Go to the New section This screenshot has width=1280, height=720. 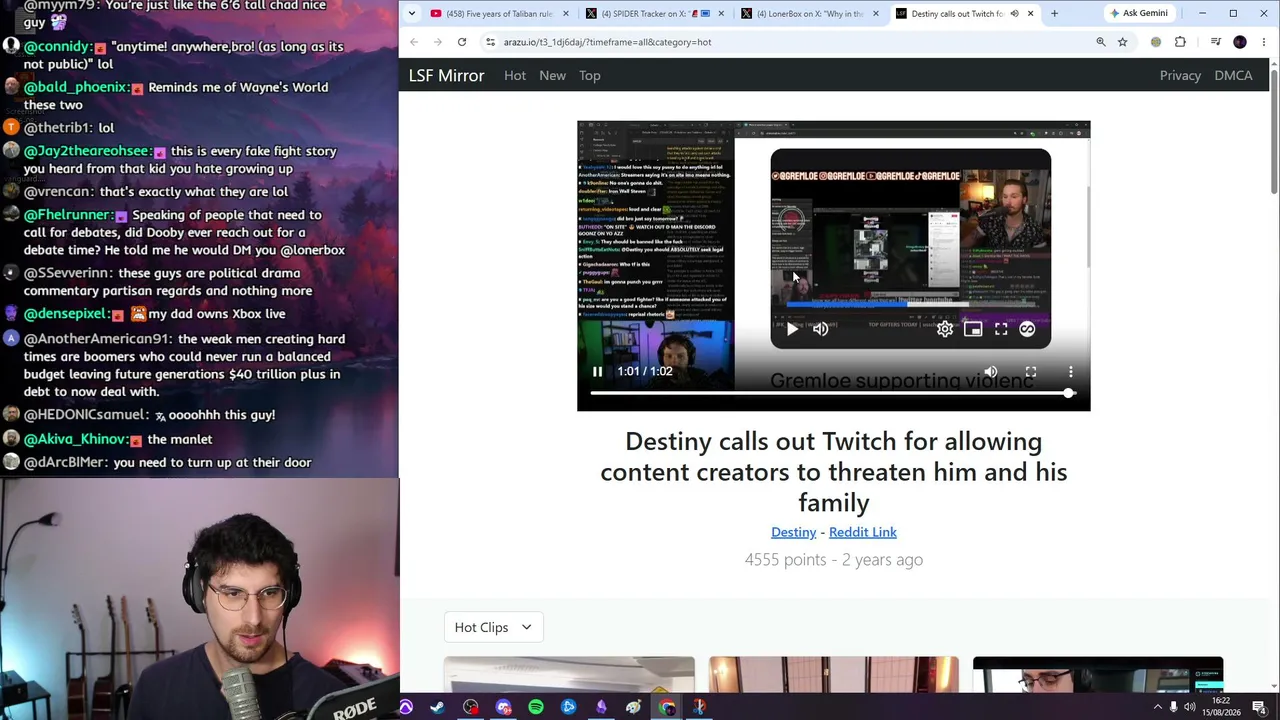click(x=552, y=76)
